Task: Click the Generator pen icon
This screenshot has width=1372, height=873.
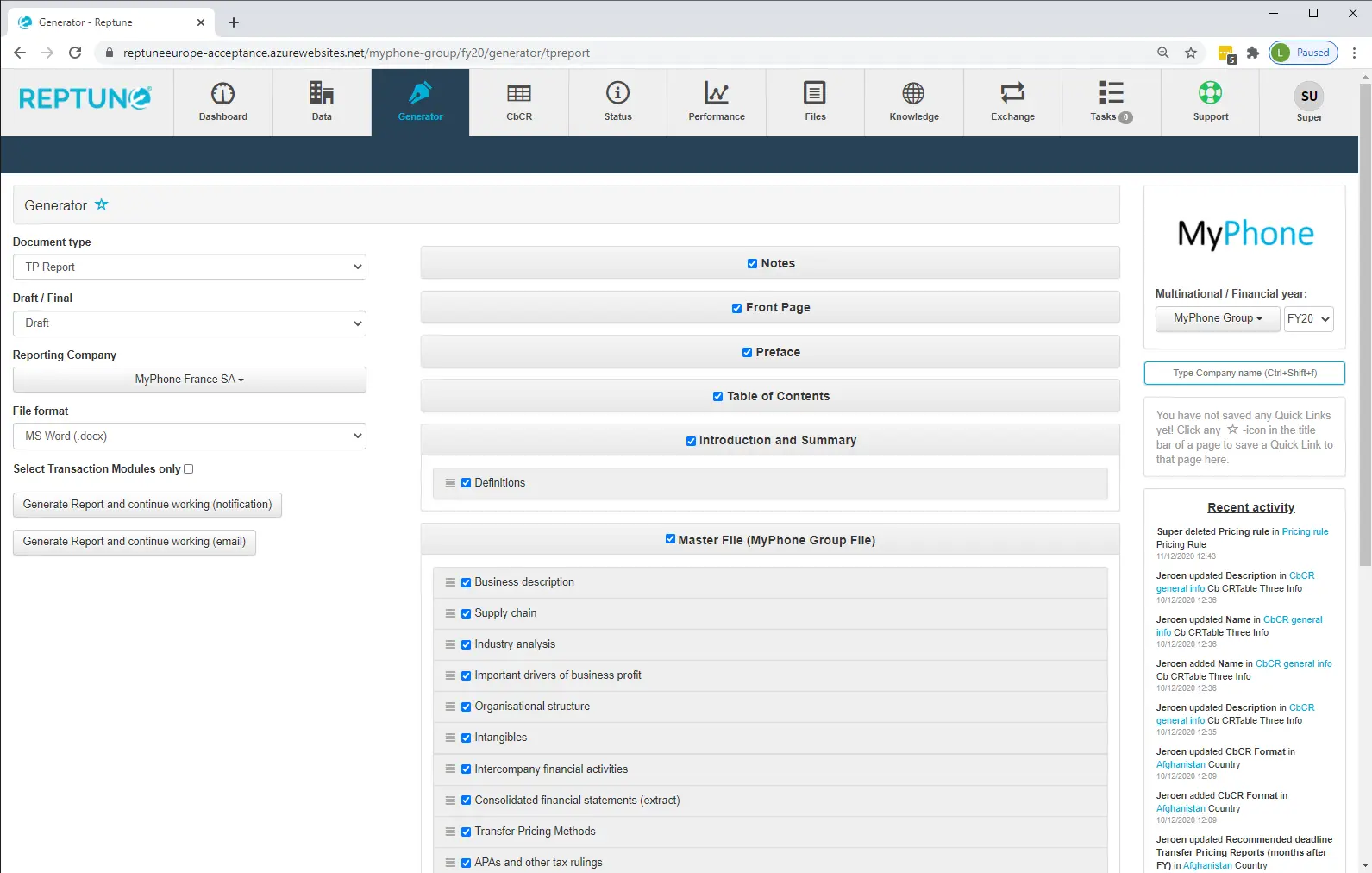Action: (x=420, y=93)
